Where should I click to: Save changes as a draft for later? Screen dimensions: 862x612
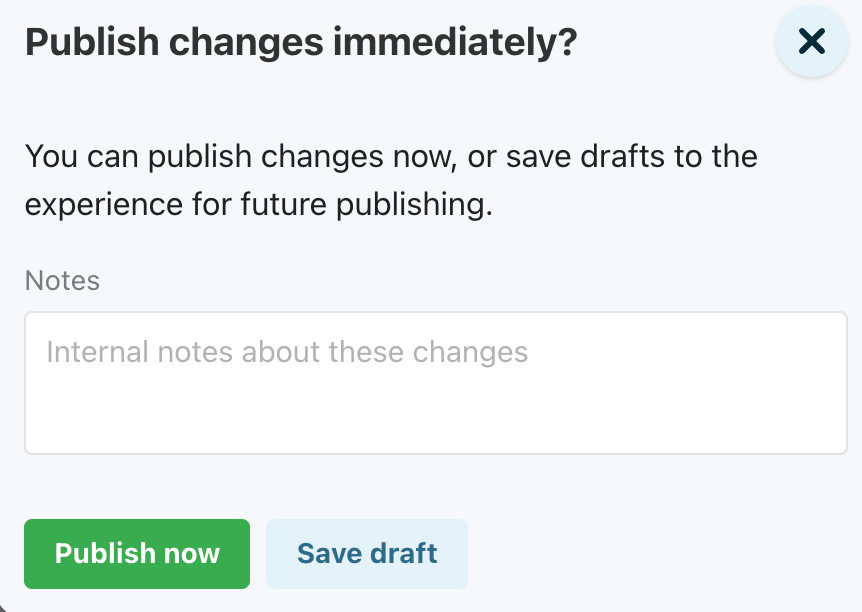pos(367,554)
